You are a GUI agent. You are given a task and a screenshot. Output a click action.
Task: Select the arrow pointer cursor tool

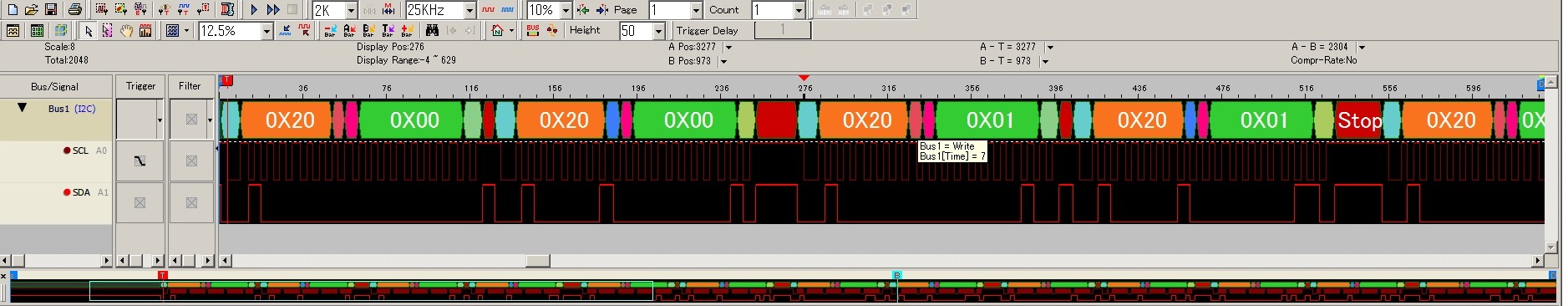[88, 31]
